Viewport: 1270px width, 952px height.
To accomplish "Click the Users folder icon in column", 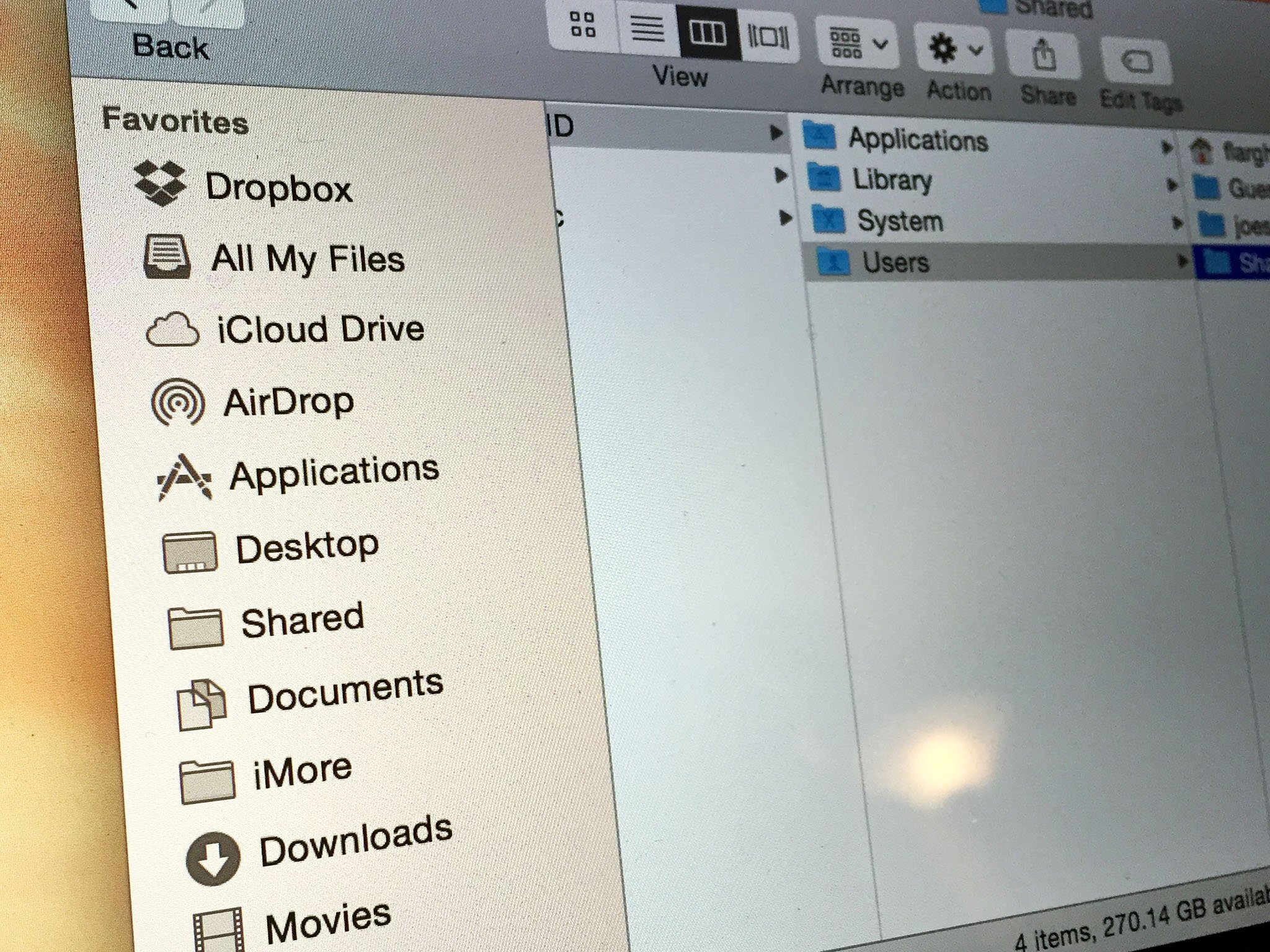I will [x=833, y=262].
